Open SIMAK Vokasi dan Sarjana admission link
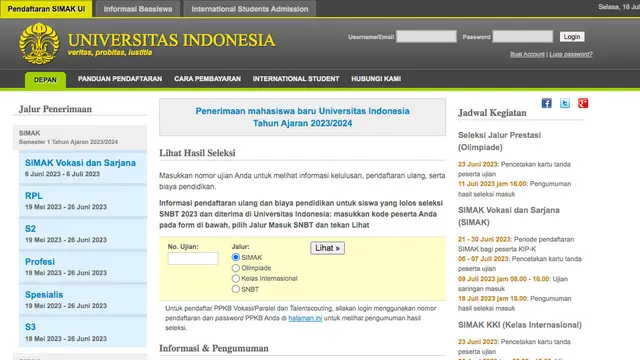Viewport: 640px width, 360px height. 80,163
